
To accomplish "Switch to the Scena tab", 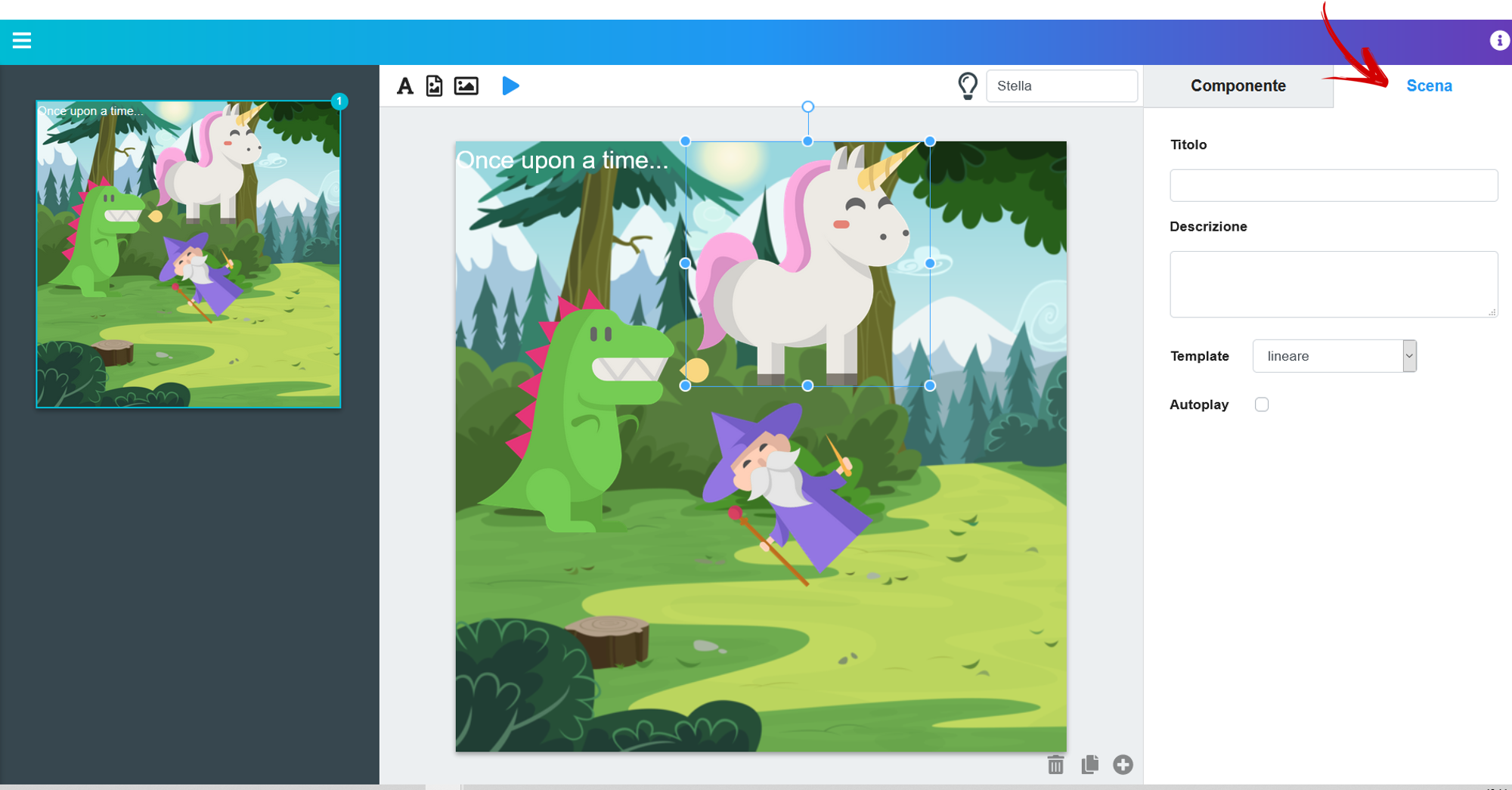I will [1428, 86].
